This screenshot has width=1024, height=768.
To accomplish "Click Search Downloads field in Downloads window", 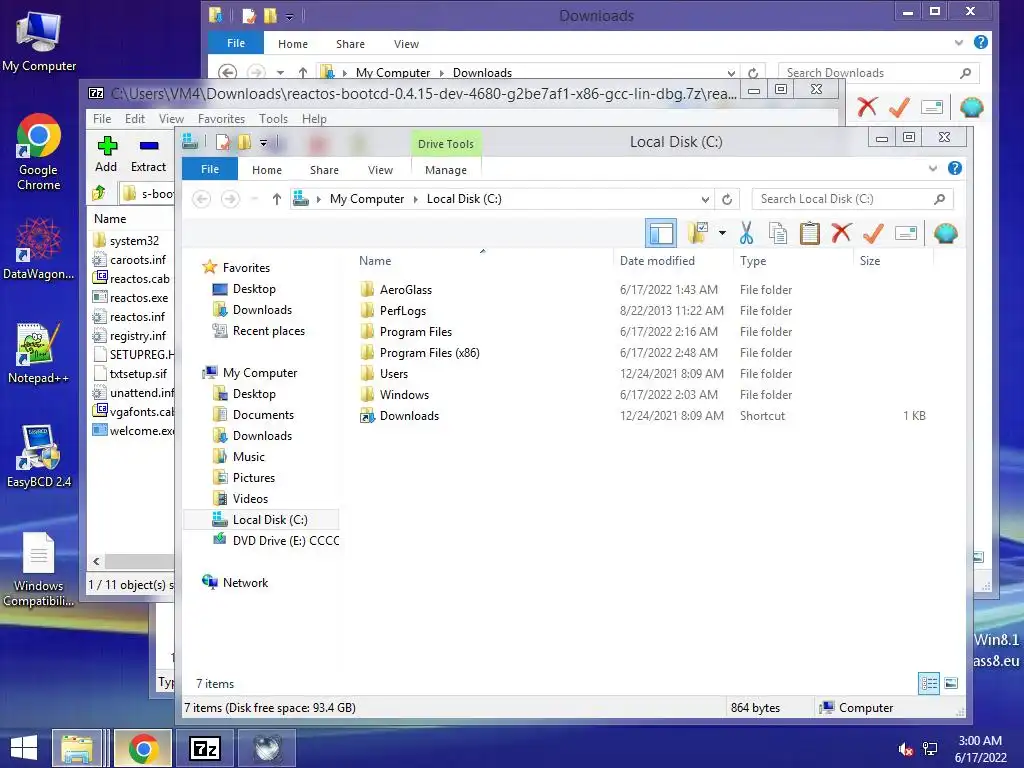I will [x=878, y=72].
